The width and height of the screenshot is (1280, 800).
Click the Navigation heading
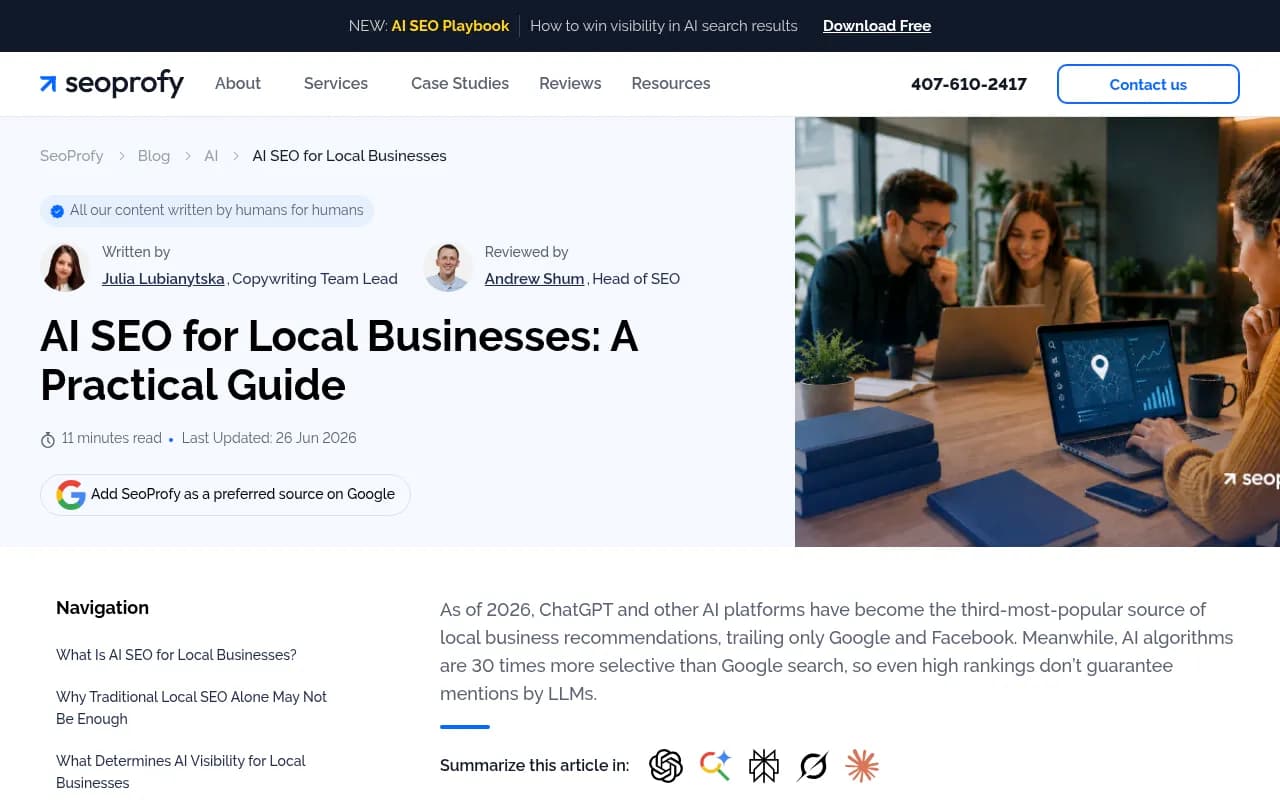tap(102, 608)
